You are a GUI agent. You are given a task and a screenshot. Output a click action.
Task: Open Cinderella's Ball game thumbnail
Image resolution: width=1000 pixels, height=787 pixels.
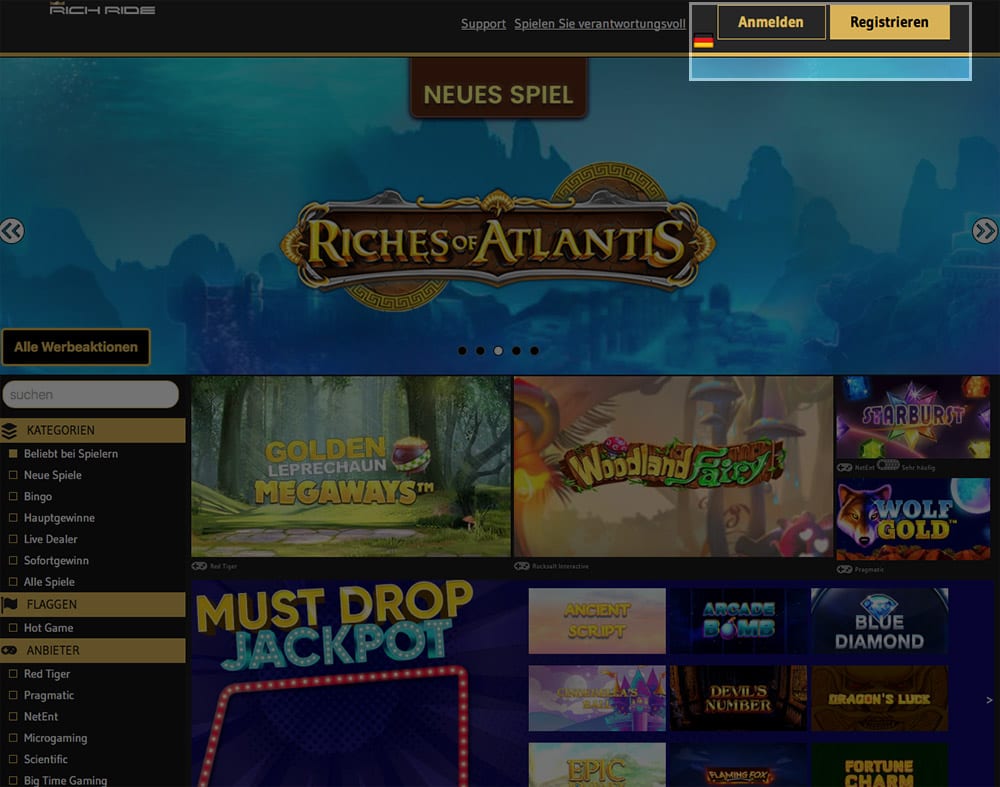(597, 698)
